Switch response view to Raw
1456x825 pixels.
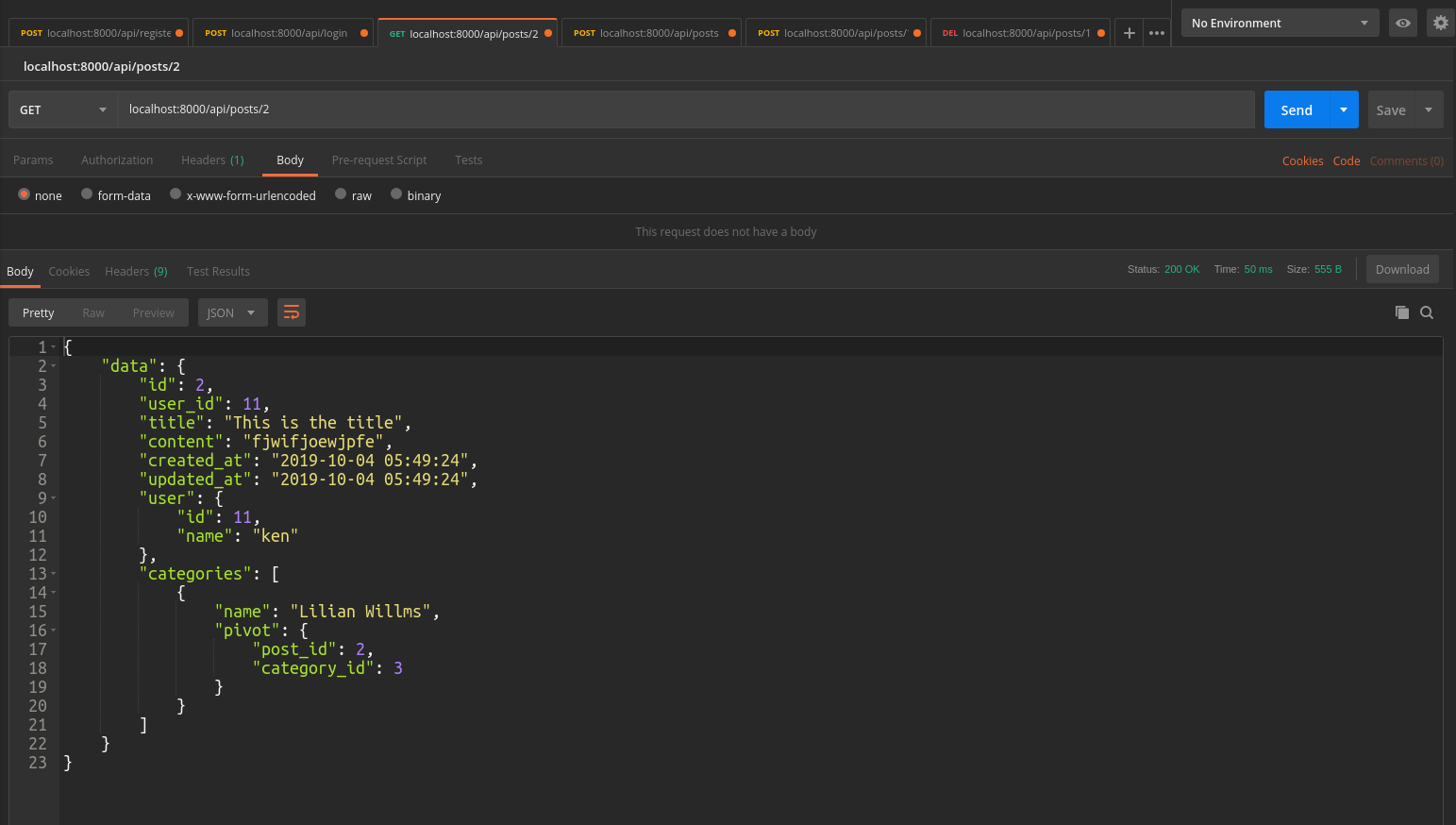93,312
